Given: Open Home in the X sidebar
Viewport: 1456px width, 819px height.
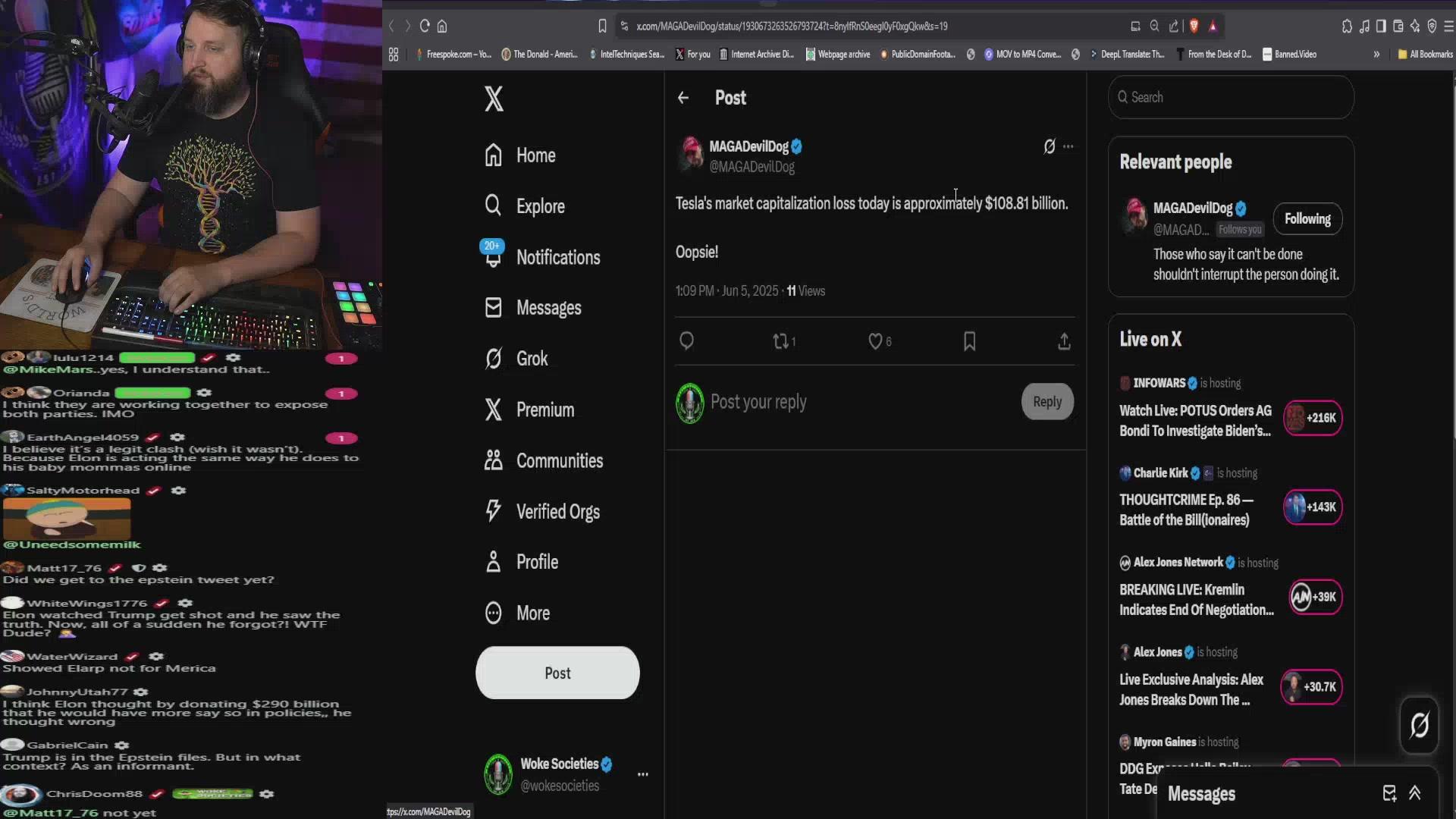Looking at the screenshot, I should click(x=520, y=155).
